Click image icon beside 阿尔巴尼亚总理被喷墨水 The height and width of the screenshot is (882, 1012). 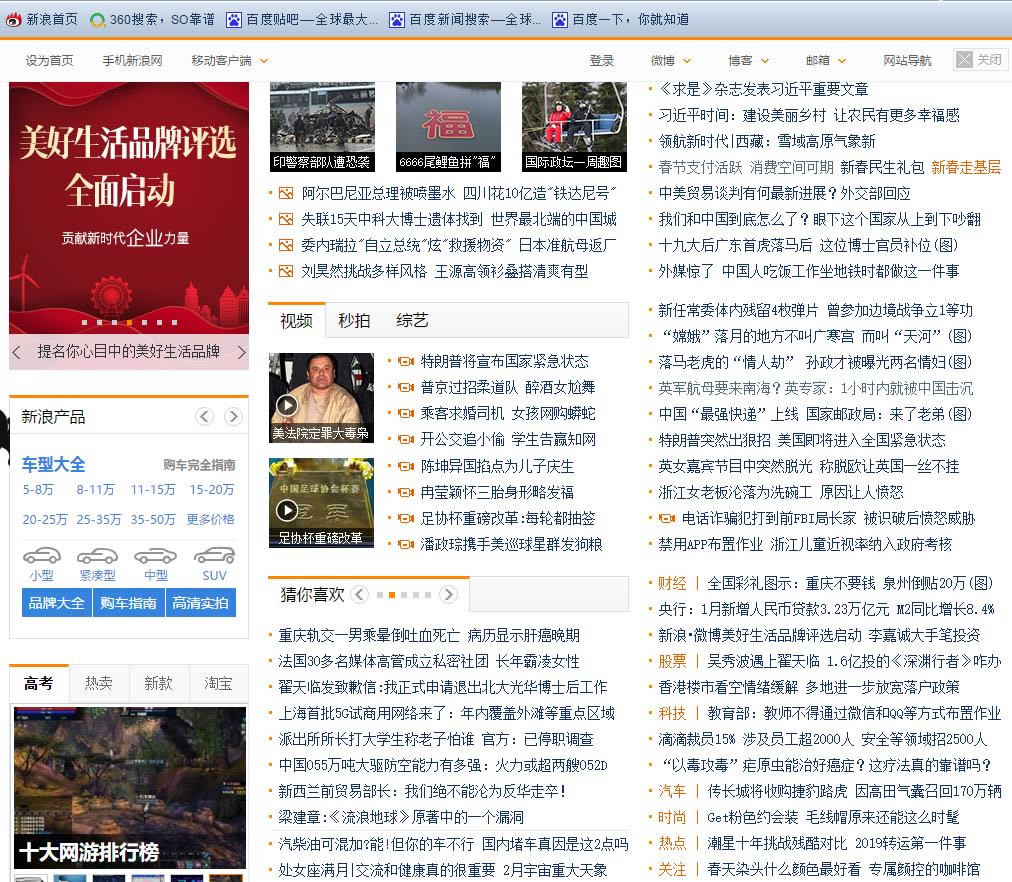[286, 194]
